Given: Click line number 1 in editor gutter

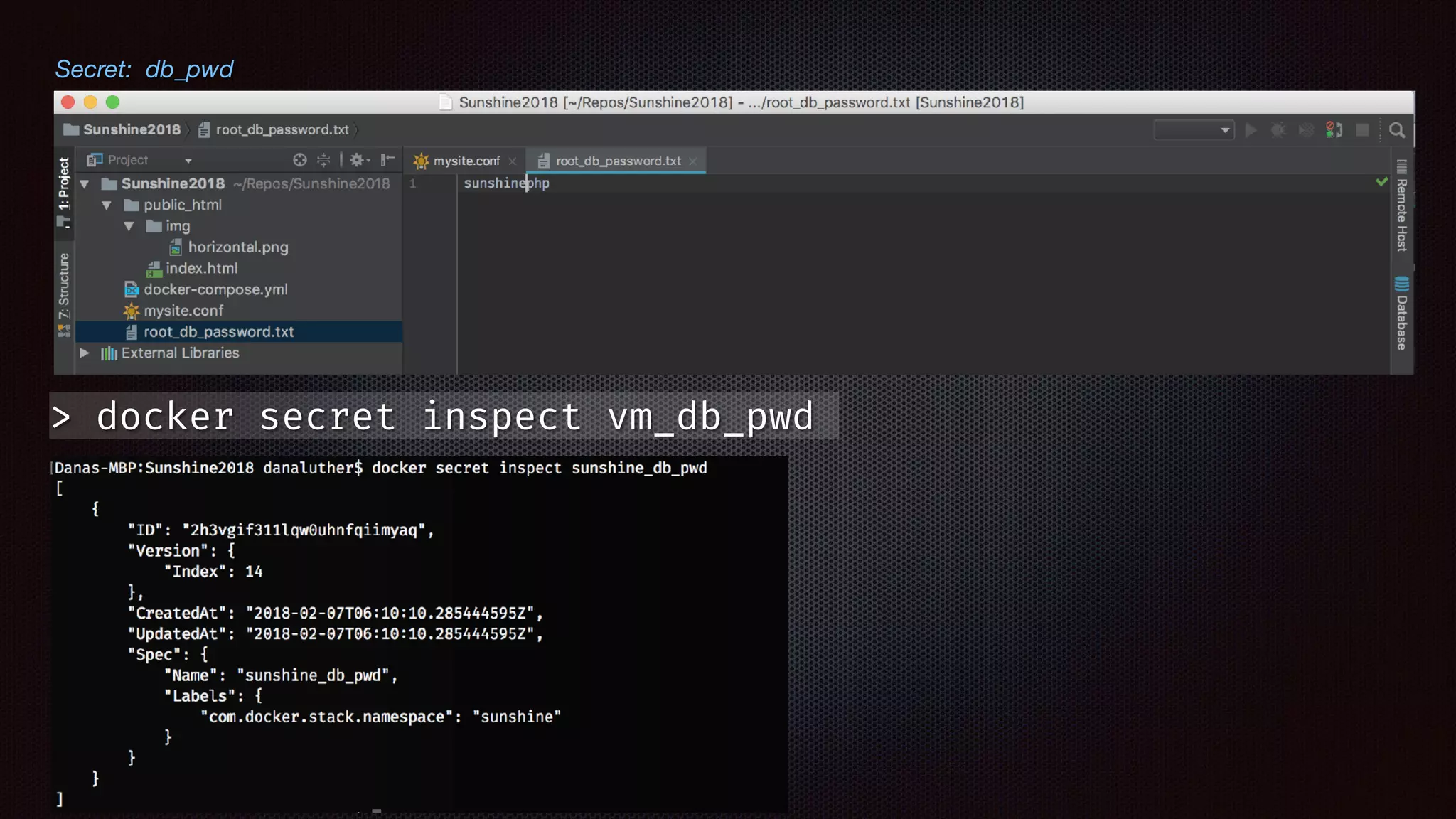Looking at the screenshot, I should [x=412, y=183].
